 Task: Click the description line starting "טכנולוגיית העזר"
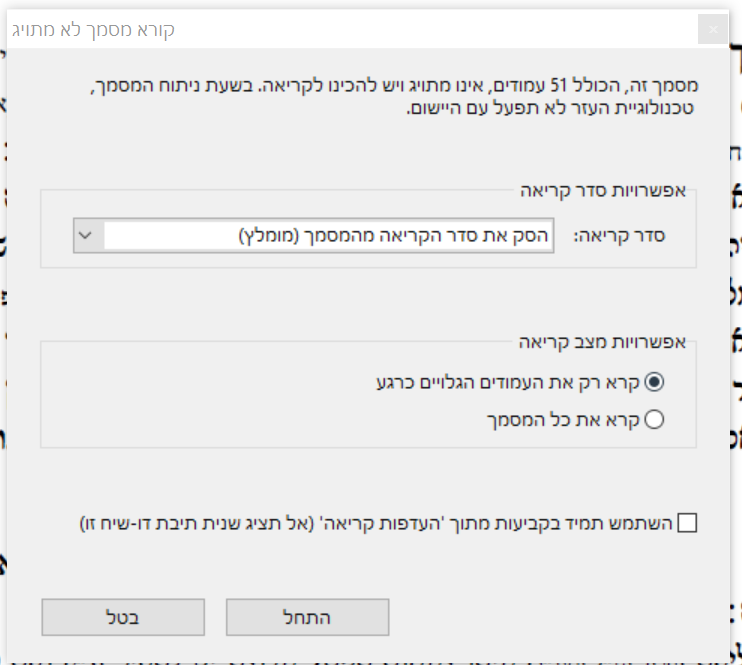pos(551,107)
